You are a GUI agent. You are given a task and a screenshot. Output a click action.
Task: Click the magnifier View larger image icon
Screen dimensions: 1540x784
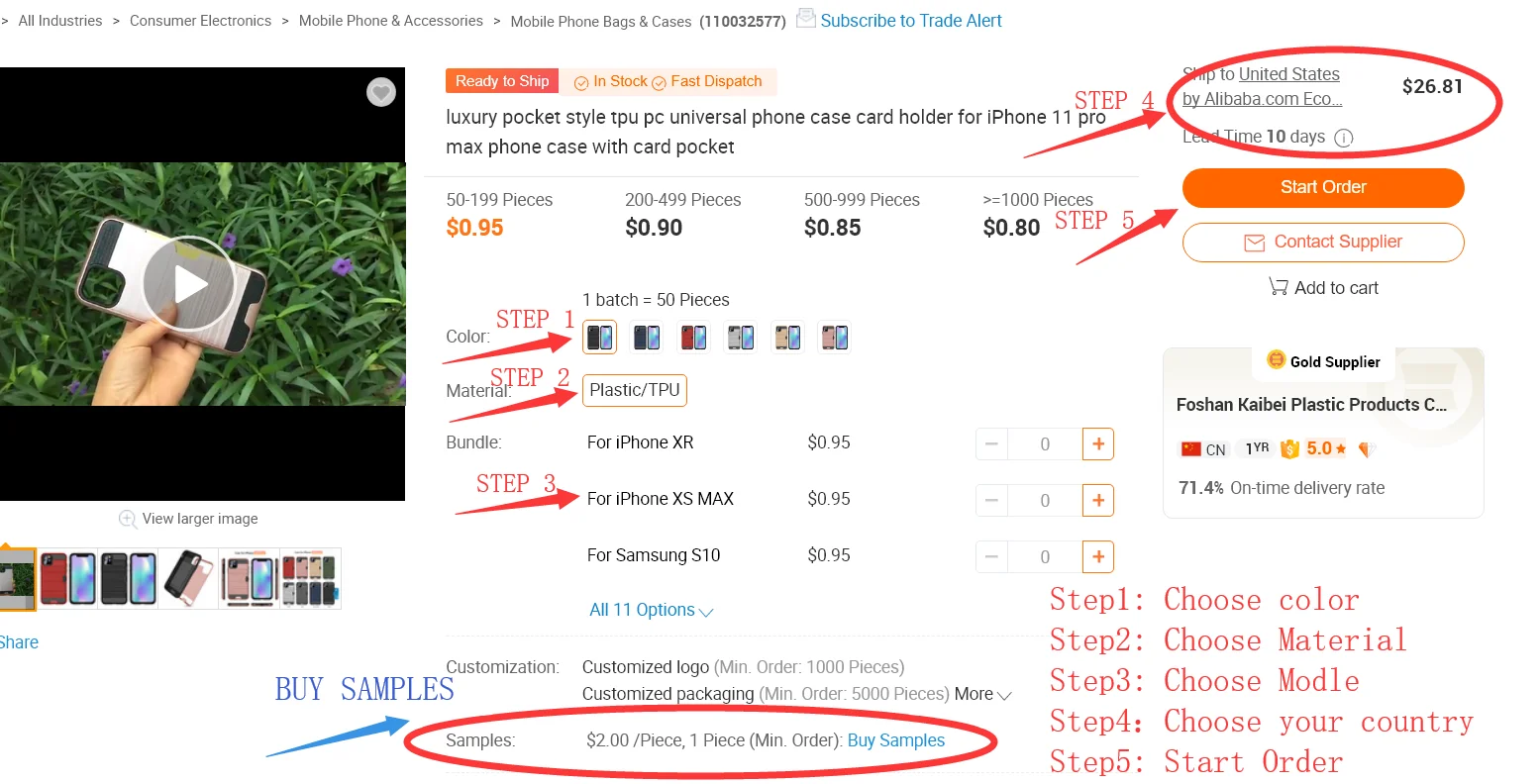tap(128, 519)
